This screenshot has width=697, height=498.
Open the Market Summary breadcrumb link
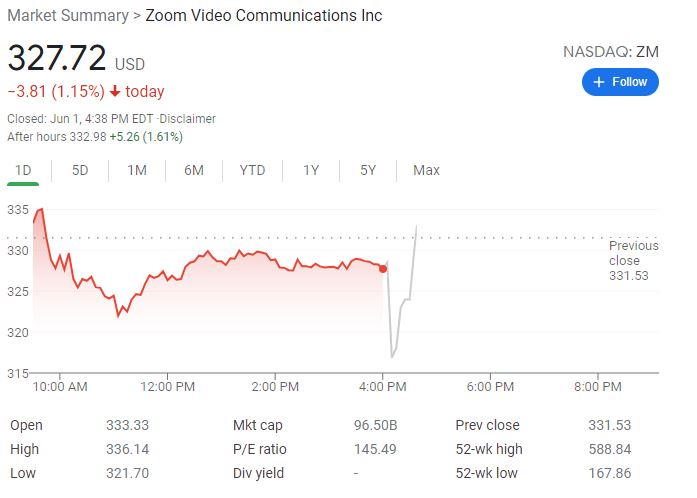68,15
